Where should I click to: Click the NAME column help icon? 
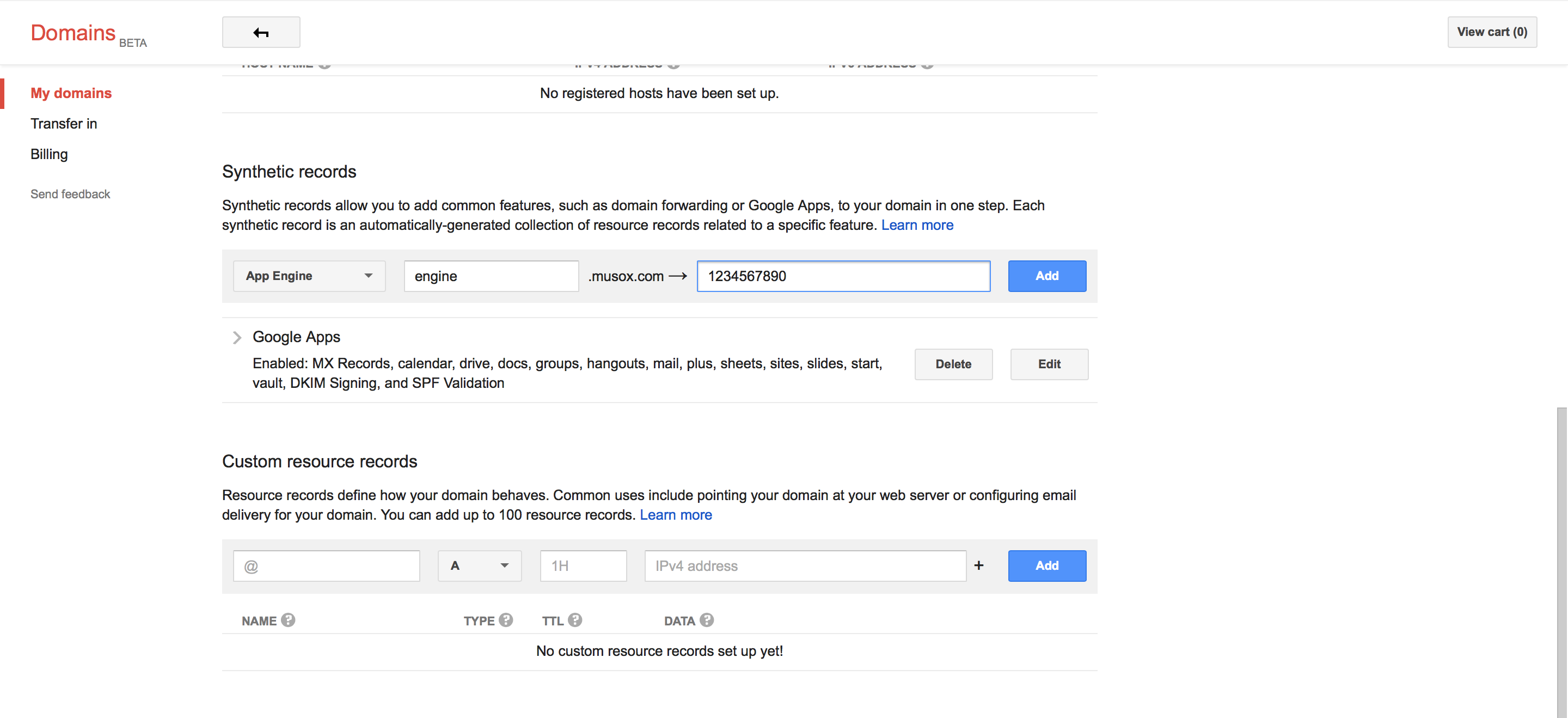[x=288, y=620]
